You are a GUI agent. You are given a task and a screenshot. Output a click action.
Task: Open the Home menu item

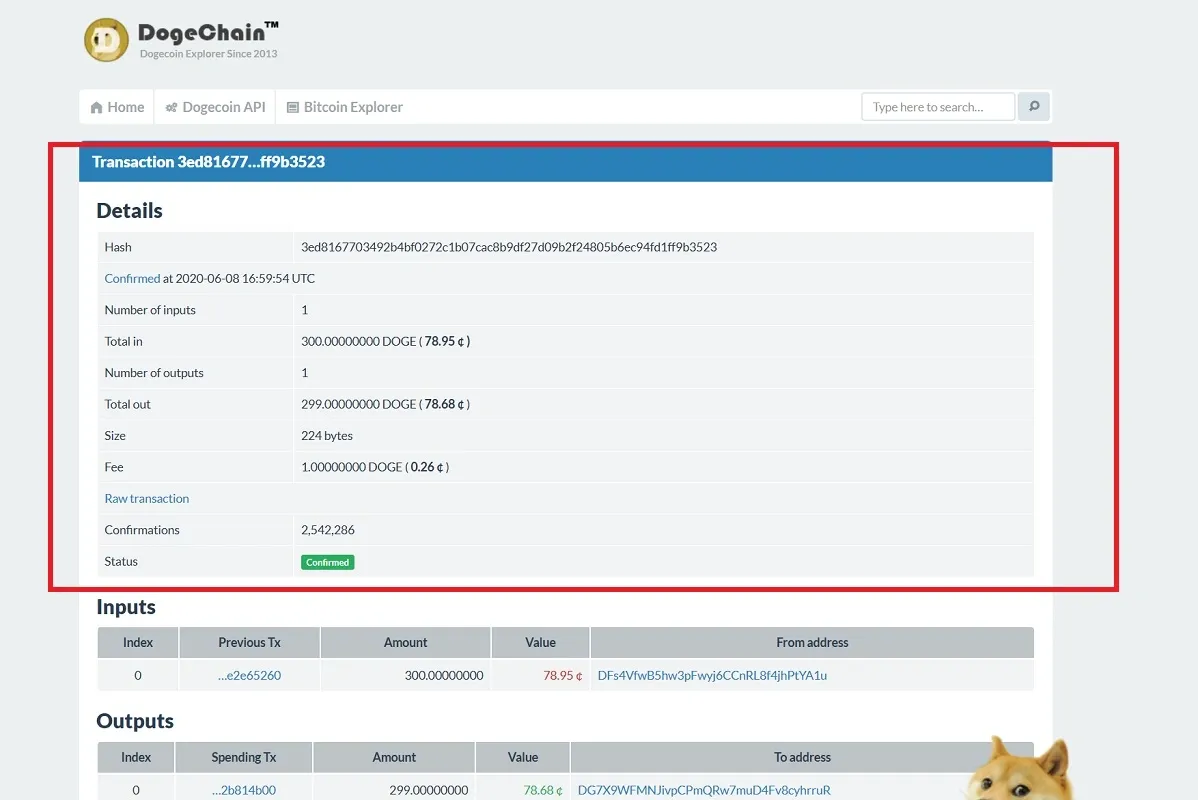coord(117,107)
